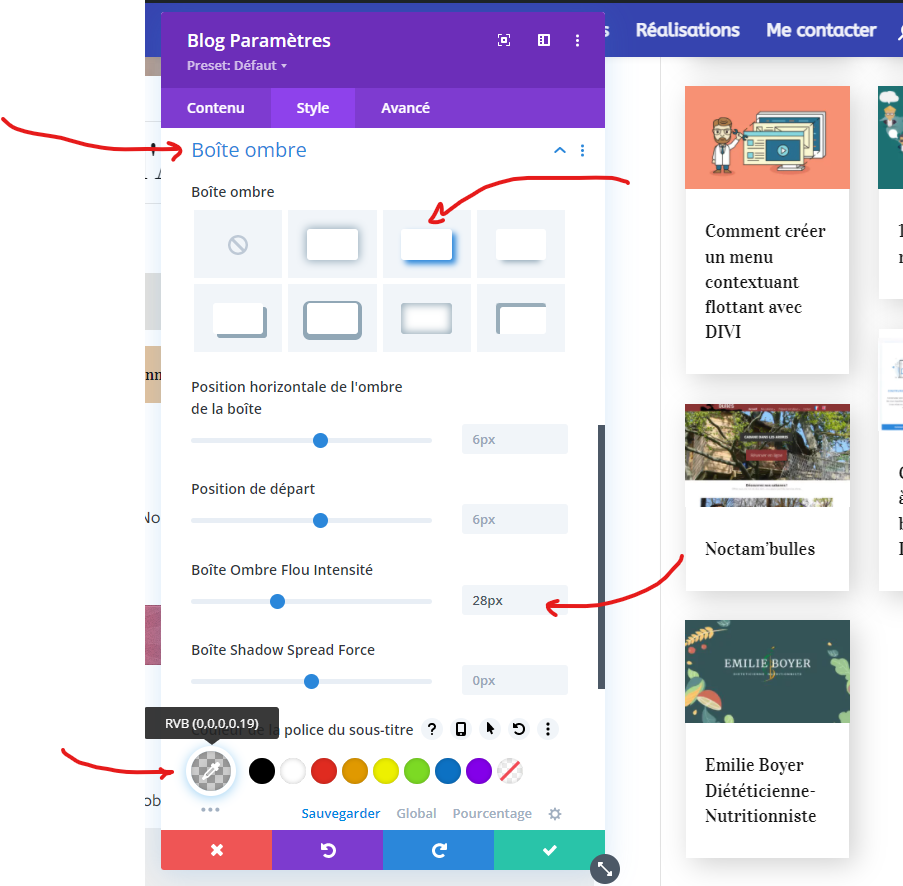Open the gear settings next to Pourcentage
This screenshot has height=886, width=903.
coord(555,813)
